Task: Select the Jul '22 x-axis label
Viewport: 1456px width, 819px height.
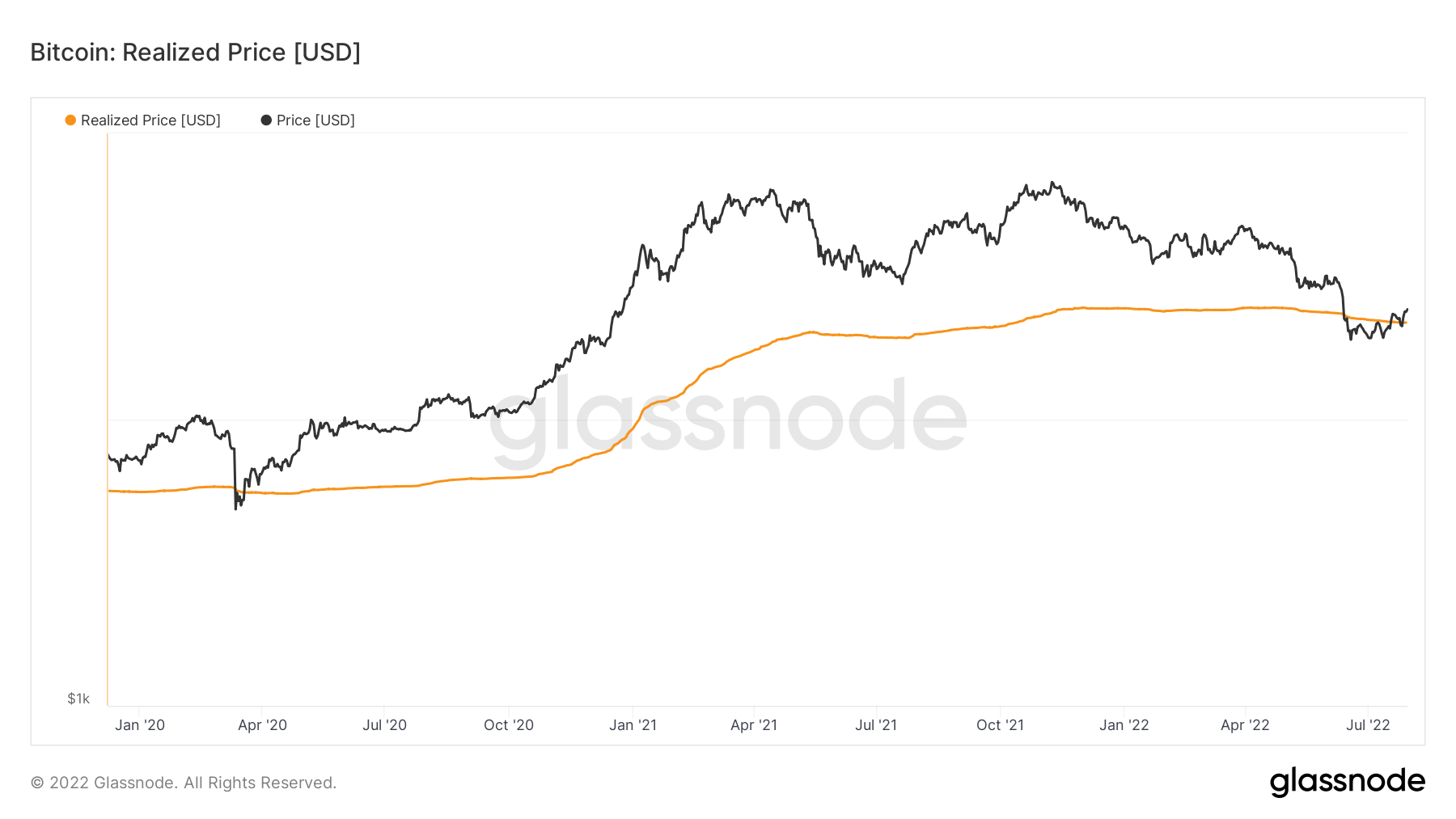Action: [1368, 725]
